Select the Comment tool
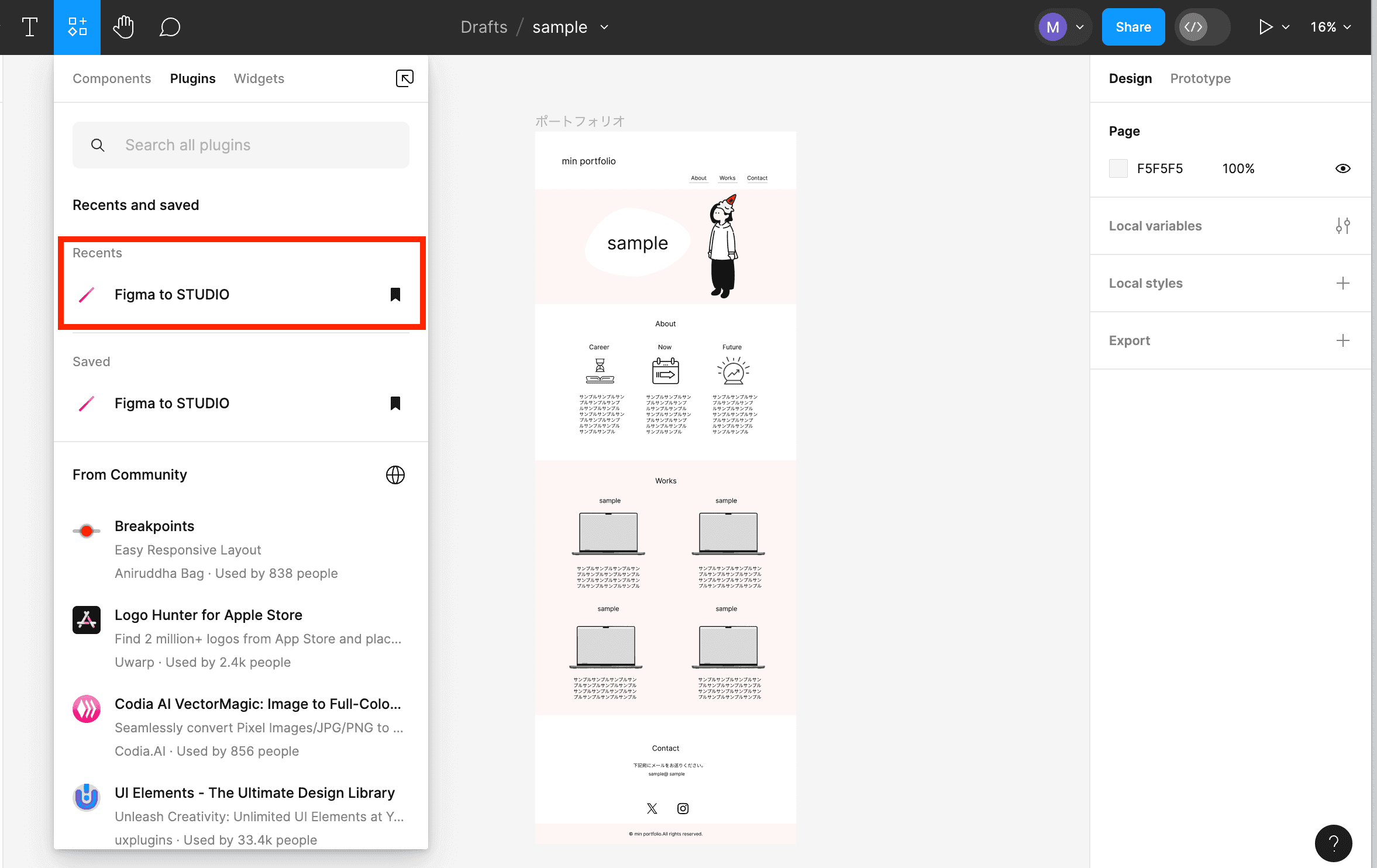Viewport: 1377px width, 868px height. click(170, 27)
